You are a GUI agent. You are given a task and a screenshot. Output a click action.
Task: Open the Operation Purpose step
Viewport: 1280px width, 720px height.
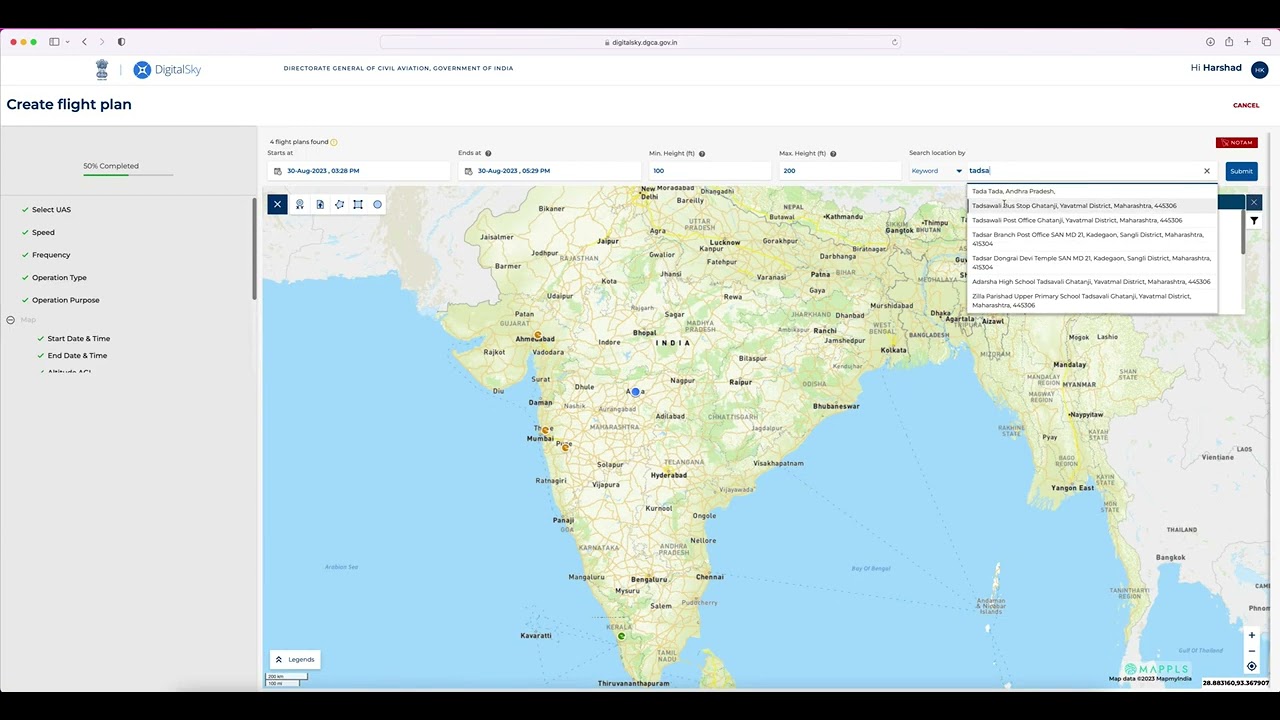[65, 300]
